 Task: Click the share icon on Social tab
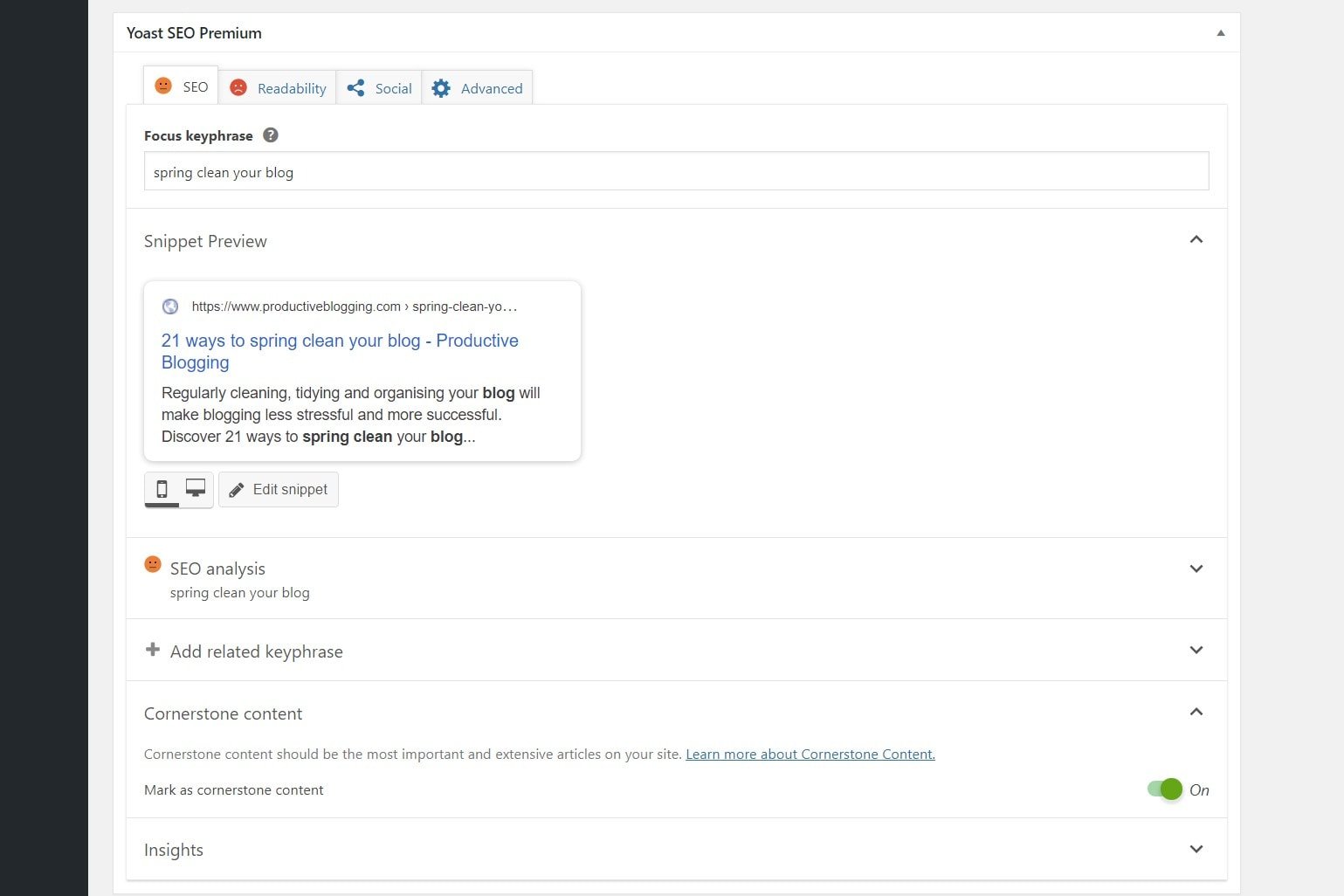(x=355, y=88)
